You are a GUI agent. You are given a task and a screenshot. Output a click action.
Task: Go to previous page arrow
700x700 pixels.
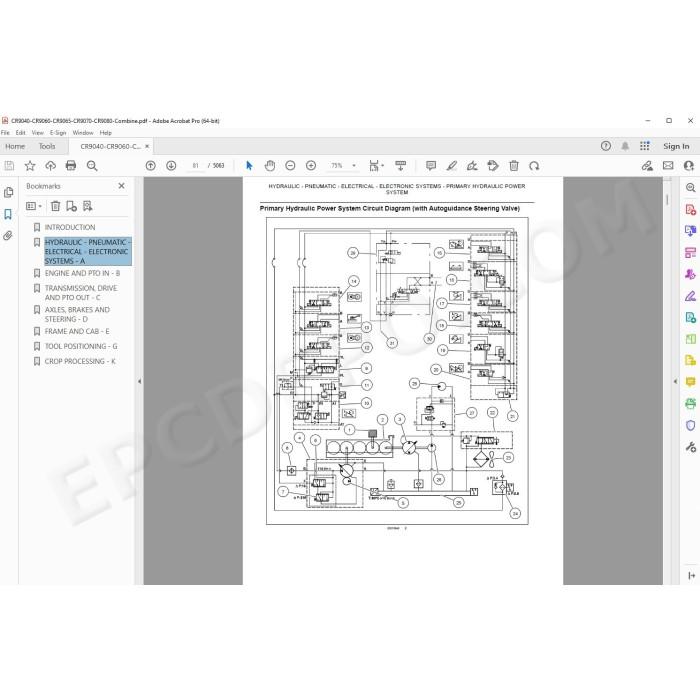tap(150, 166)
